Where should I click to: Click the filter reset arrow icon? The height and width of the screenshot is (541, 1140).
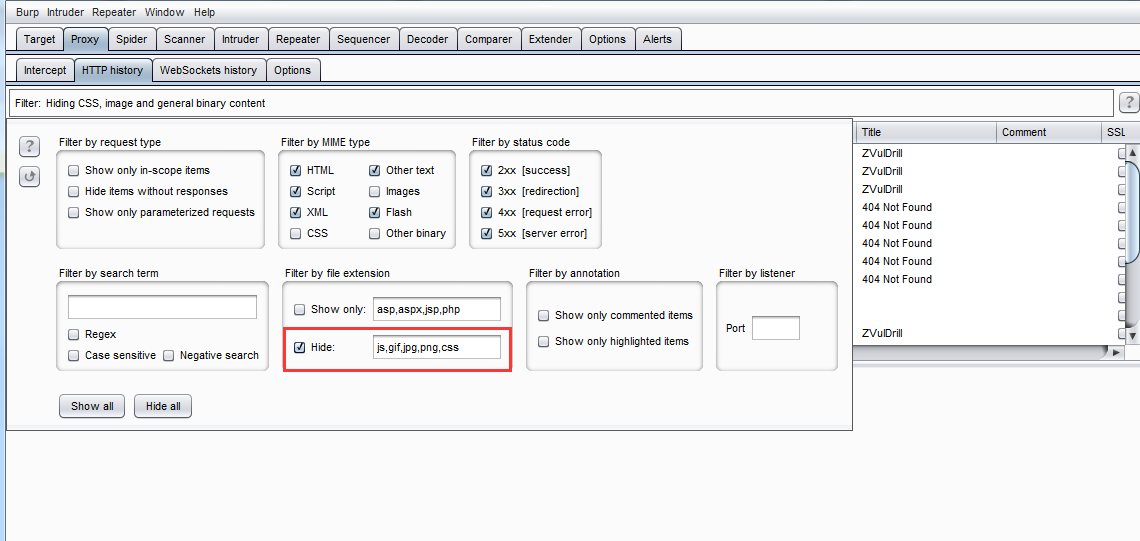[x=29, y=177]
